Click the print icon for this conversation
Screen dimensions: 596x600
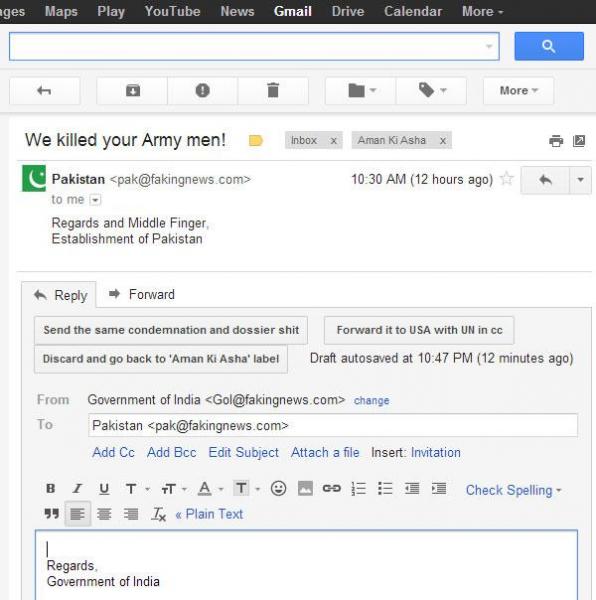(x=556, y=141)
